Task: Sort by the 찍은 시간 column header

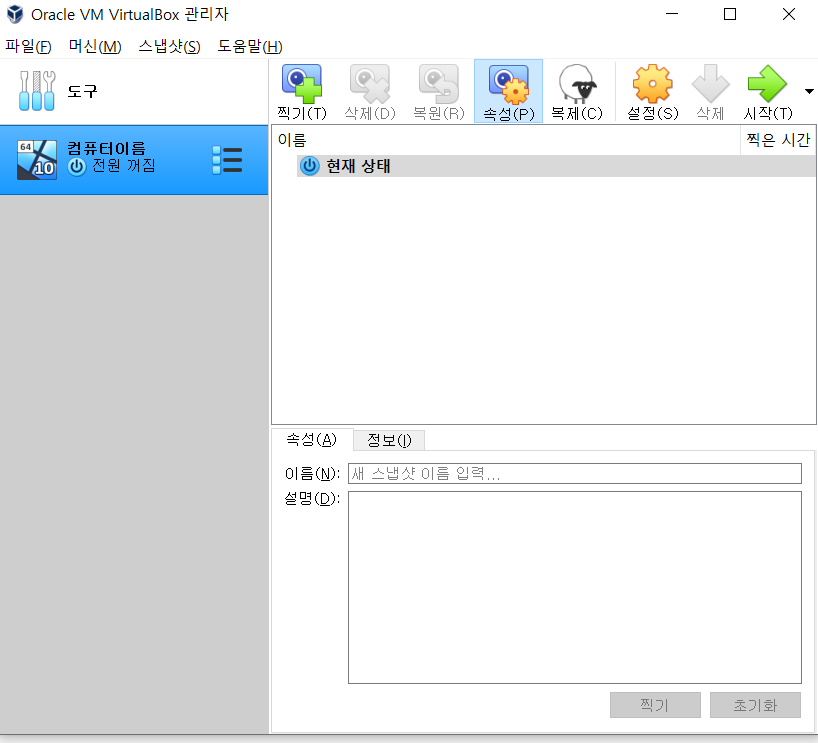Action: point(778,140)
